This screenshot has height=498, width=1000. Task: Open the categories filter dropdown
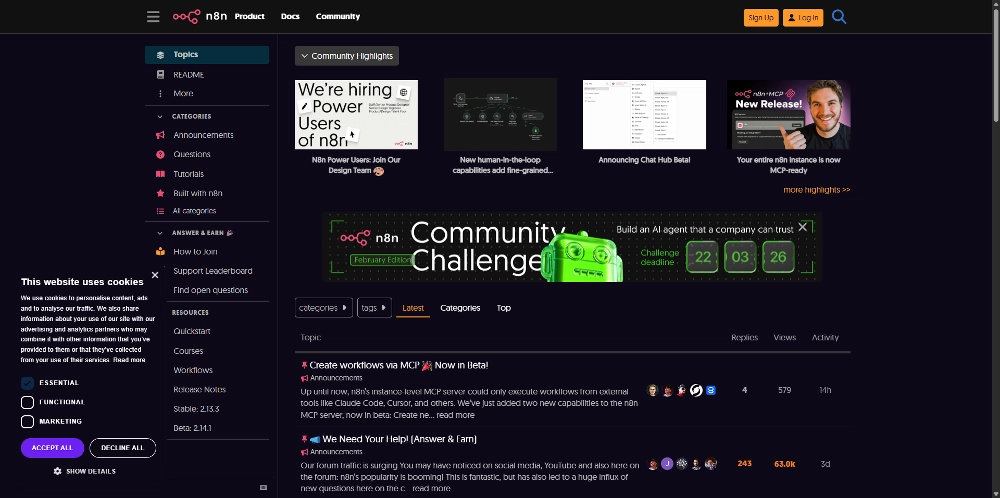click(x=323, y=308)
